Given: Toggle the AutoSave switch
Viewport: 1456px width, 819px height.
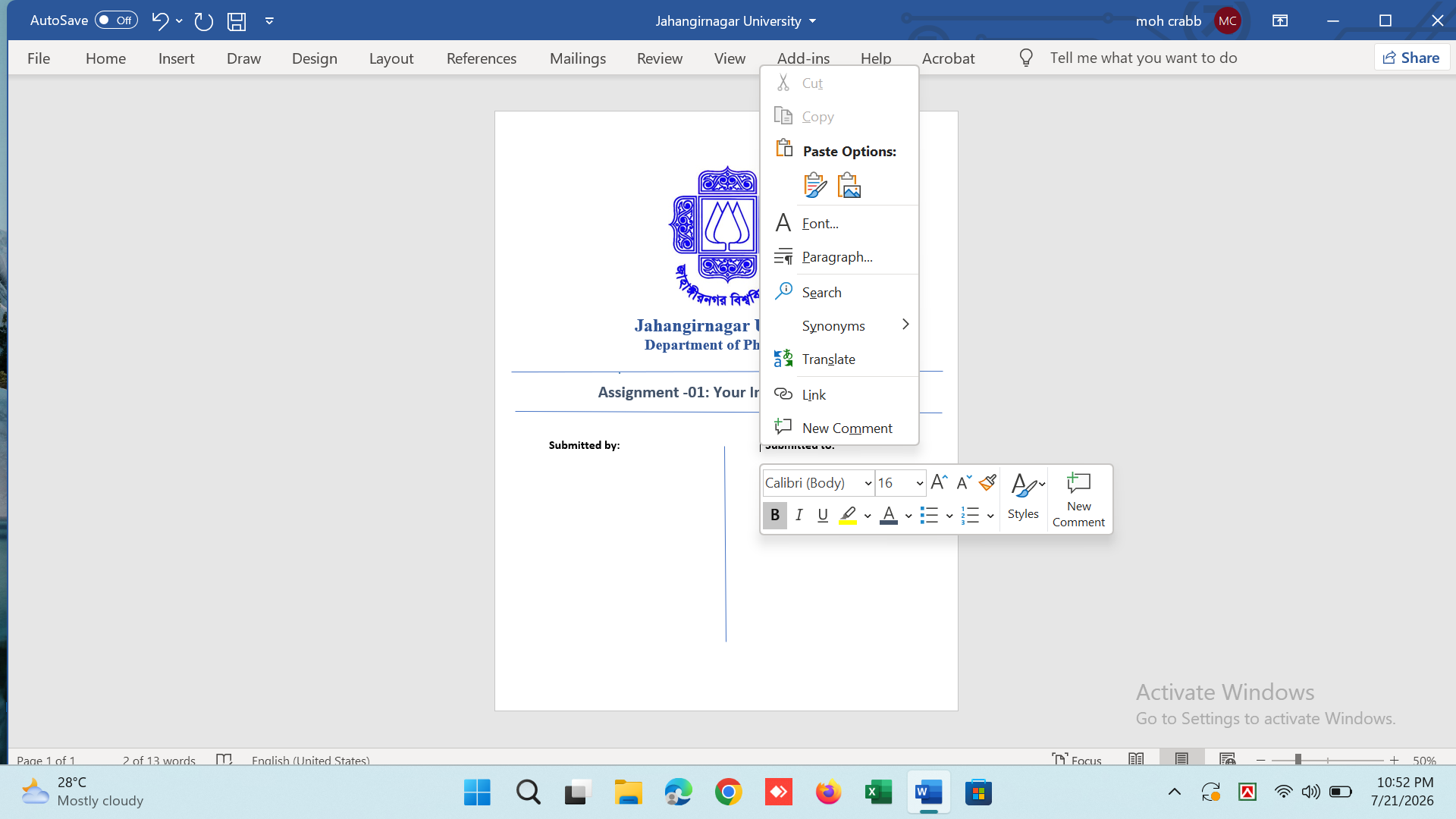Looking at the screenshot, I should pyautogui.click(x=116, y=20).
